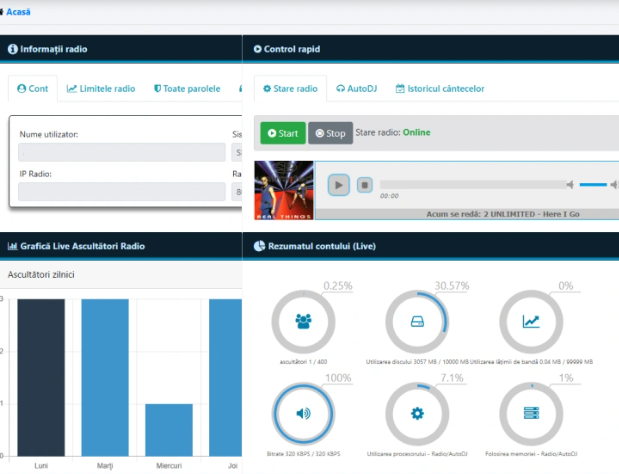Click the gear icon beside Stare radio

coord(267,89)
